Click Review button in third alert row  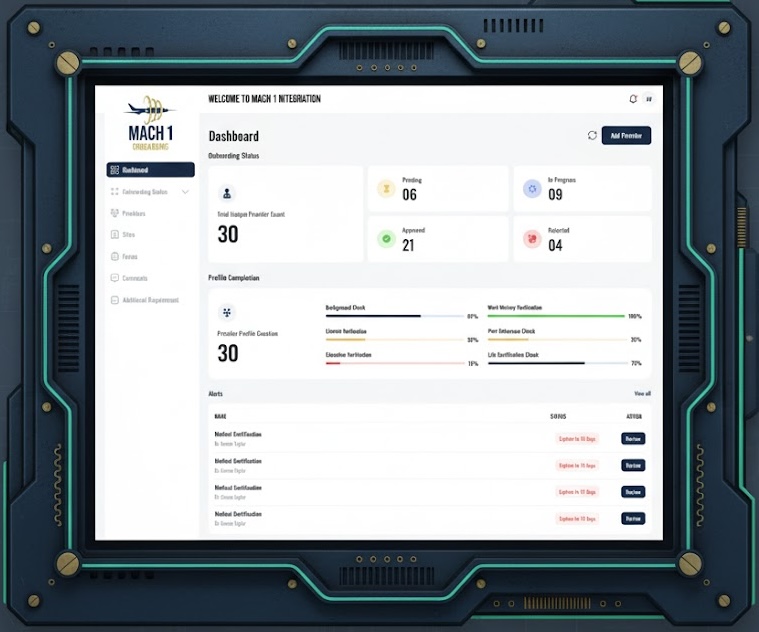(x=633, y=492)
